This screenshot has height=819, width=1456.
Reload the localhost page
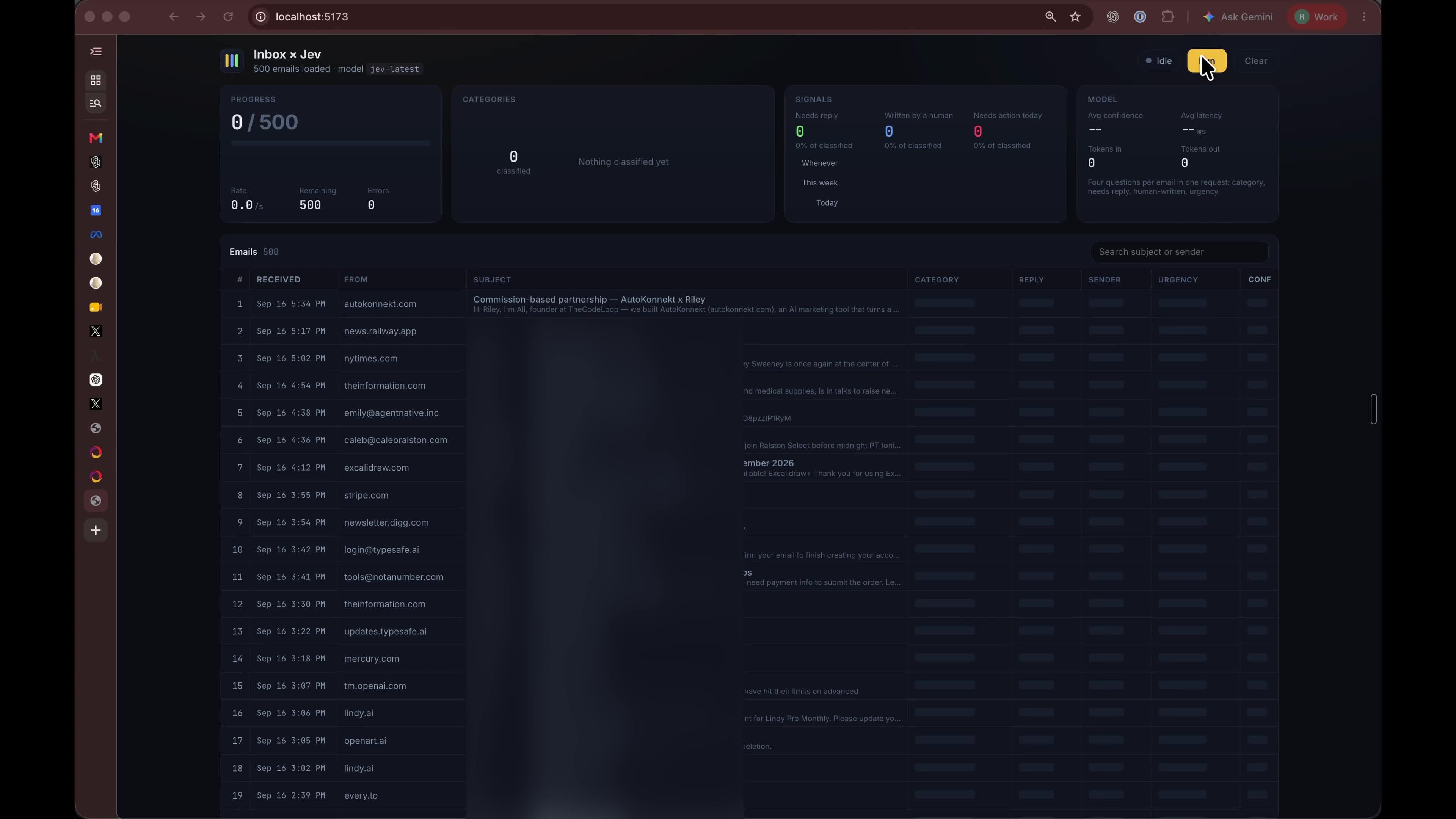(x=228, y=16)
